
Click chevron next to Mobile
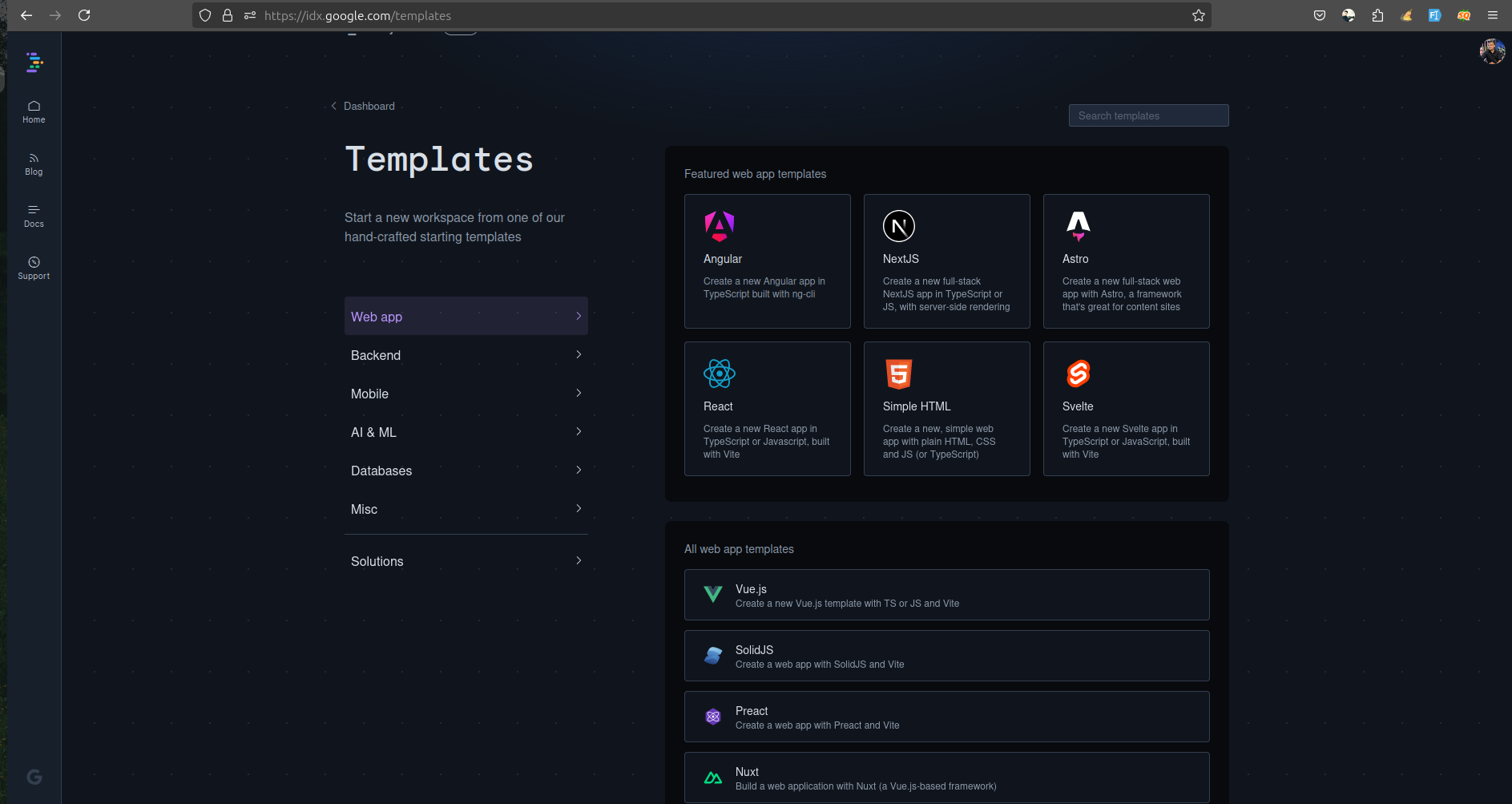(x=579, y=393)
